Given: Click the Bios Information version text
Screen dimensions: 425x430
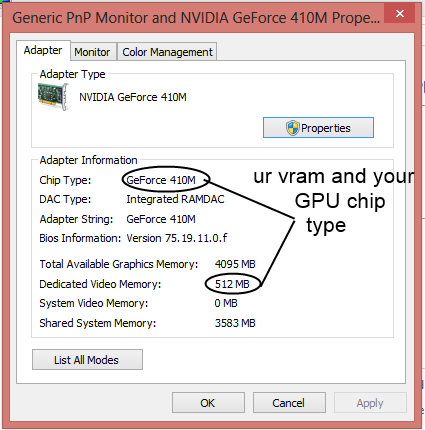Looking at the screenshot, I should pyautogui.click(x=177, y=238).
